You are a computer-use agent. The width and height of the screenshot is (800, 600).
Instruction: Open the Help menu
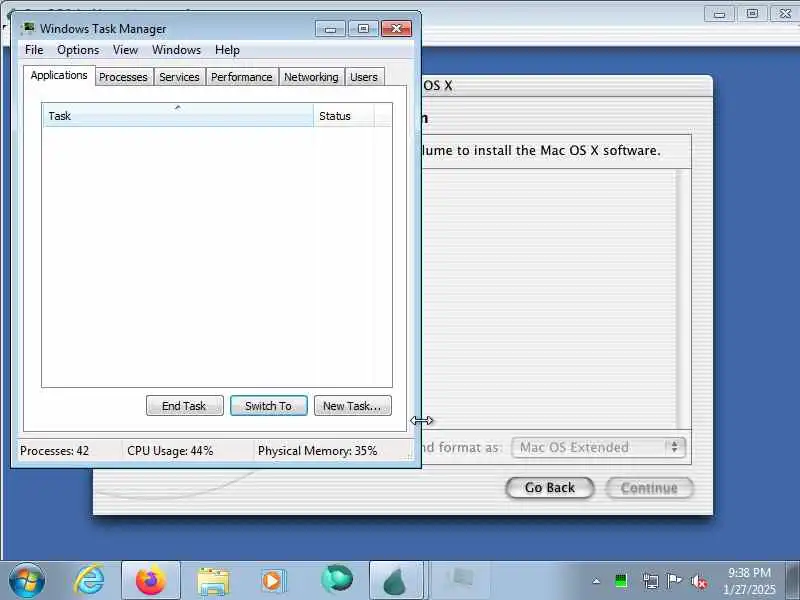tap(227, 50)
